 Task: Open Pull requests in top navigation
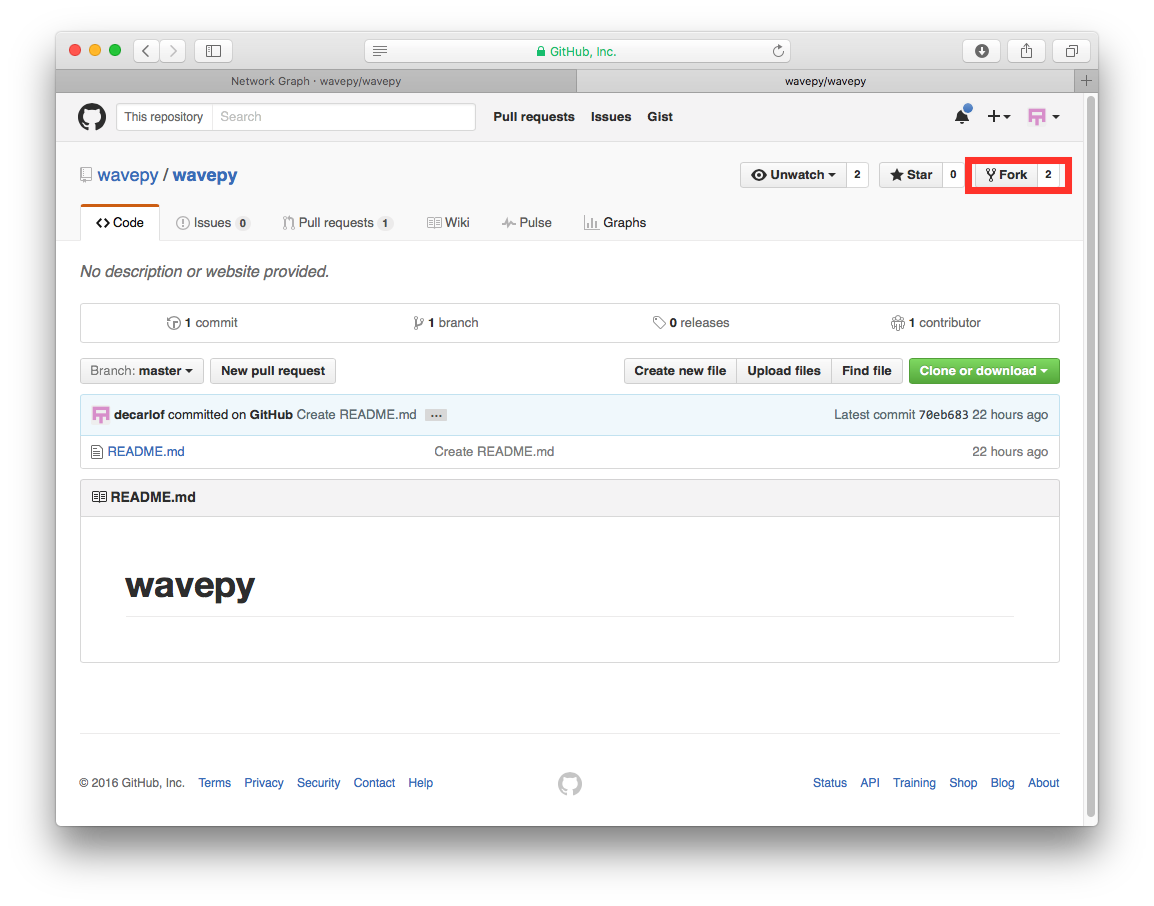[534, 116]
